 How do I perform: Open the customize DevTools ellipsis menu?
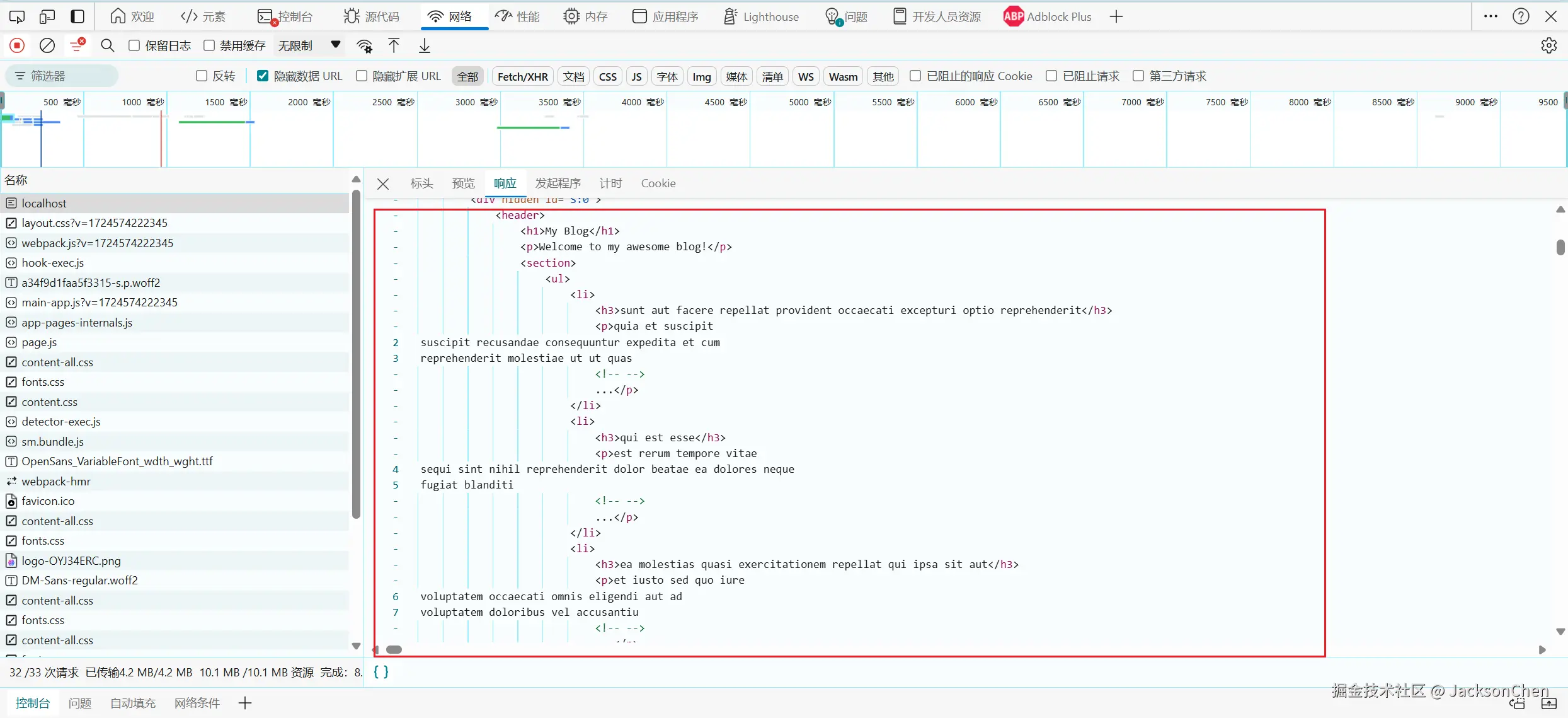point(1490,16)
